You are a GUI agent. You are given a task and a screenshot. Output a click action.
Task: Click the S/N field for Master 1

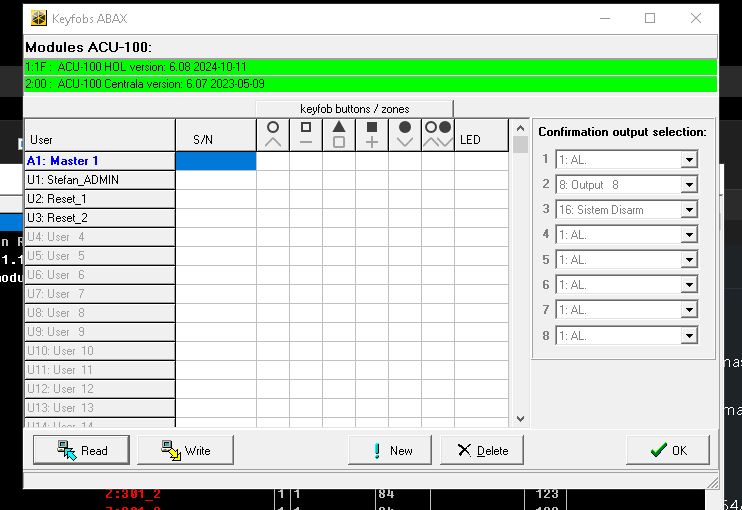click(216, 160)
